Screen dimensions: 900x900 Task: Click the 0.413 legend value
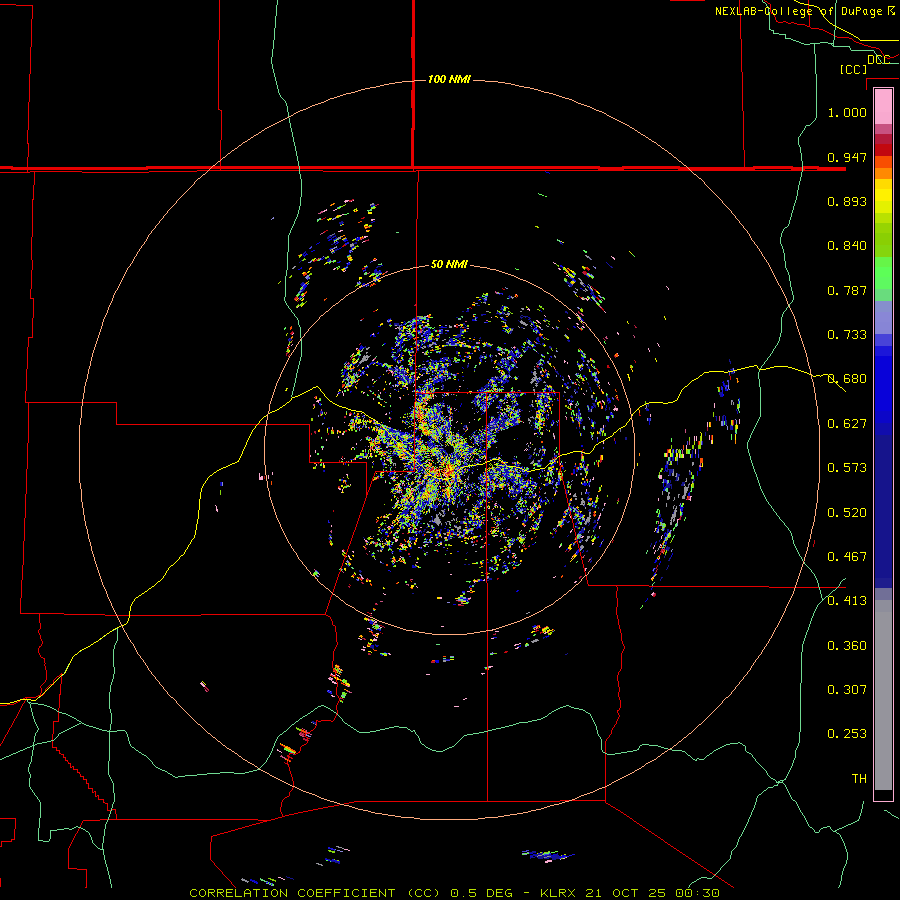pyautogui.click(x=847, y=601)
